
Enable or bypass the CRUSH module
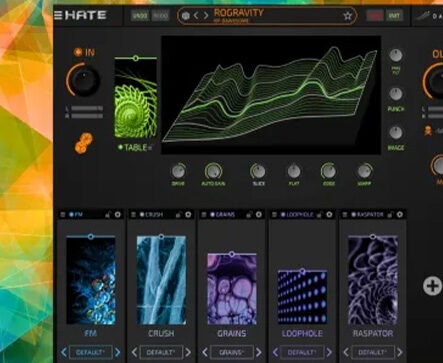point(142,215)
